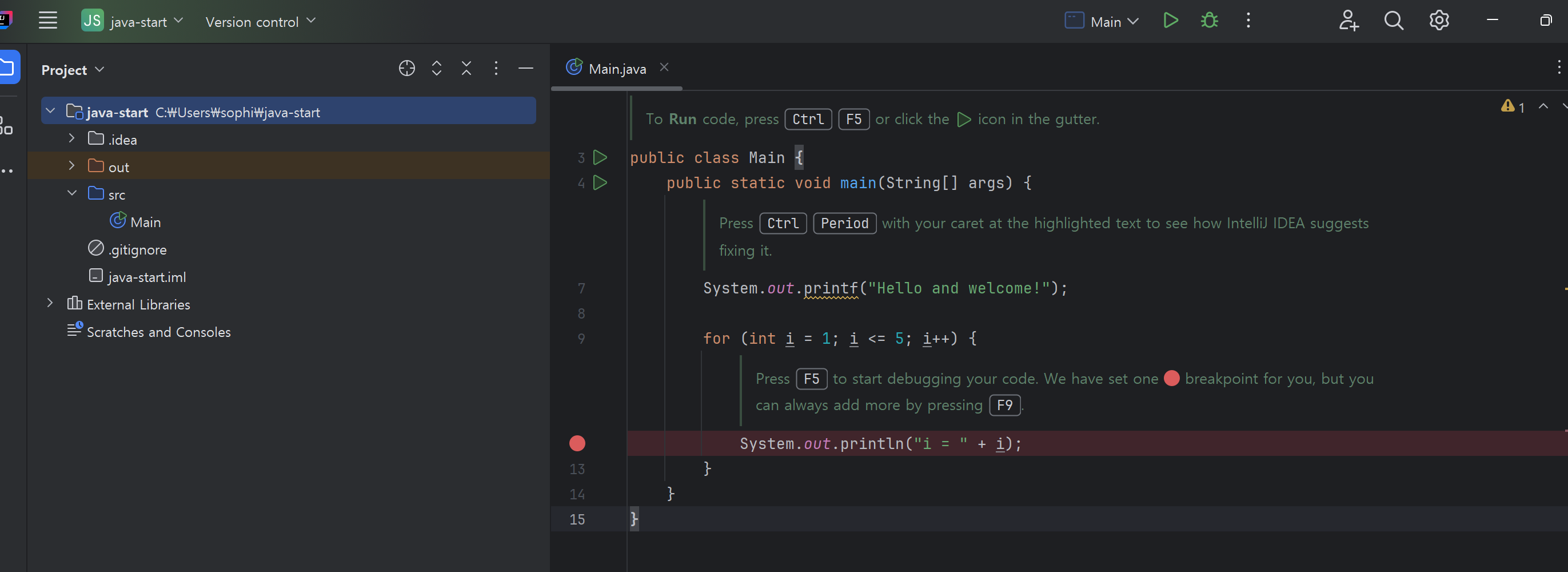Viewport: 1568px width, 572px height.
Task: Open the Version control dropdown
Action: 261,21
